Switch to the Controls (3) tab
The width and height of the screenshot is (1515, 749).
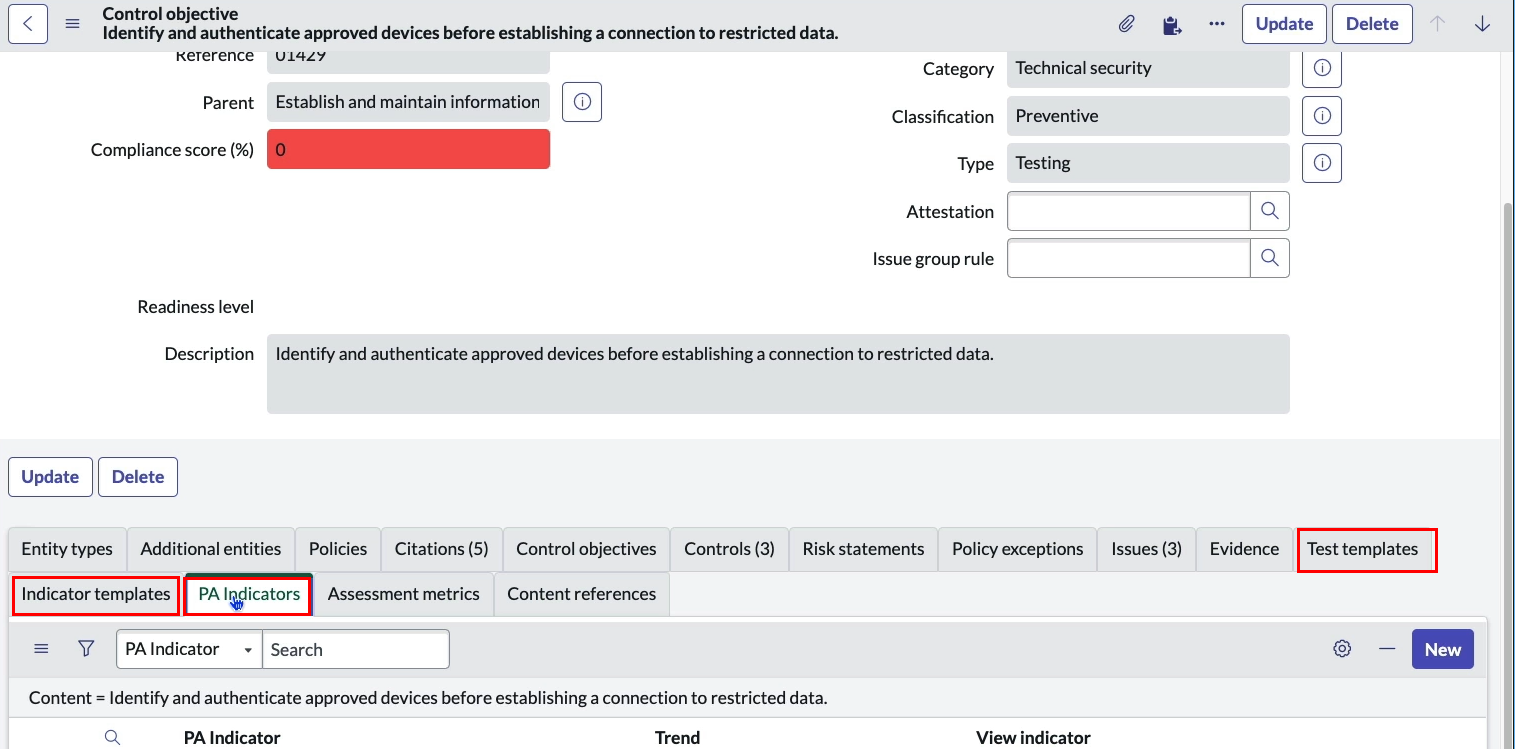(729, 549)
